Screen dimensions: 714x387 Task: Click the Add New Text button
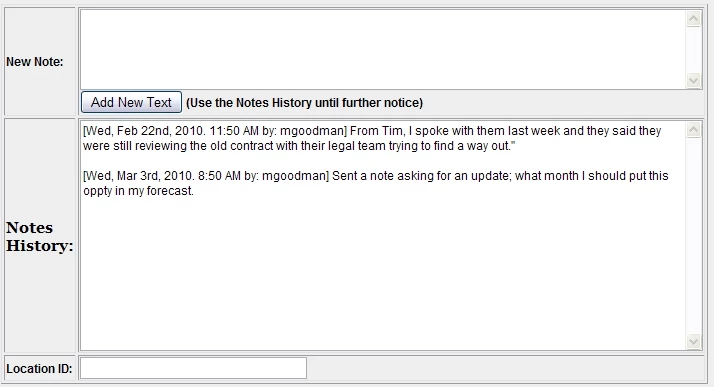(131, 102)
